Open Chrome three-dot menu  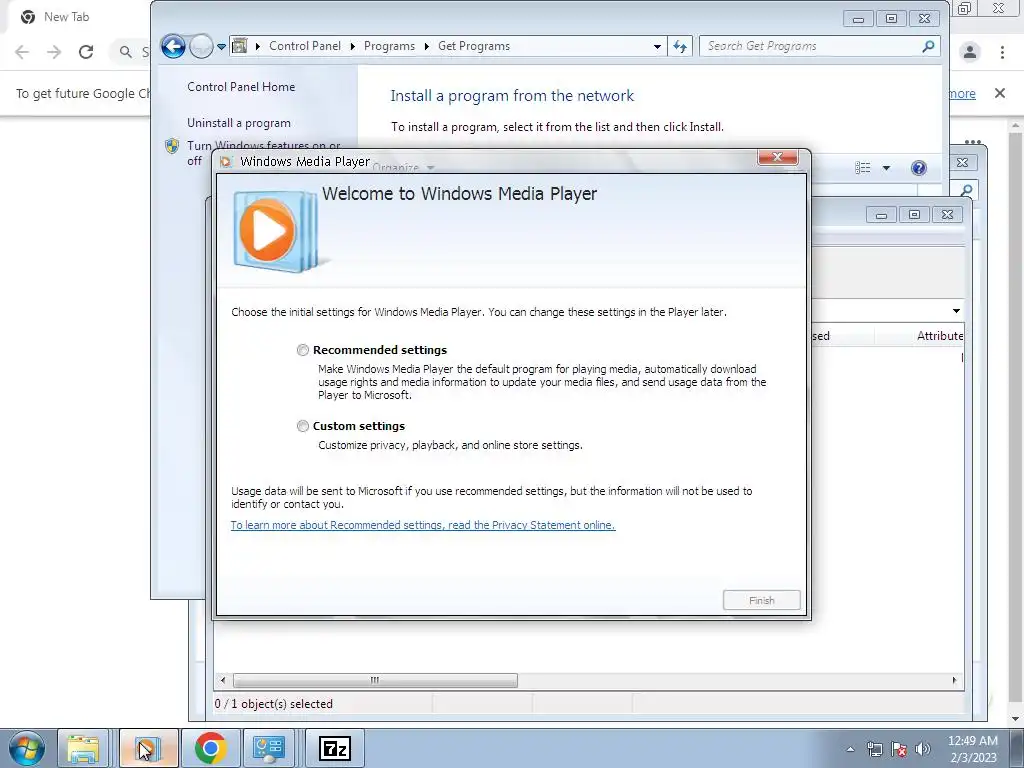[1002, 52]
